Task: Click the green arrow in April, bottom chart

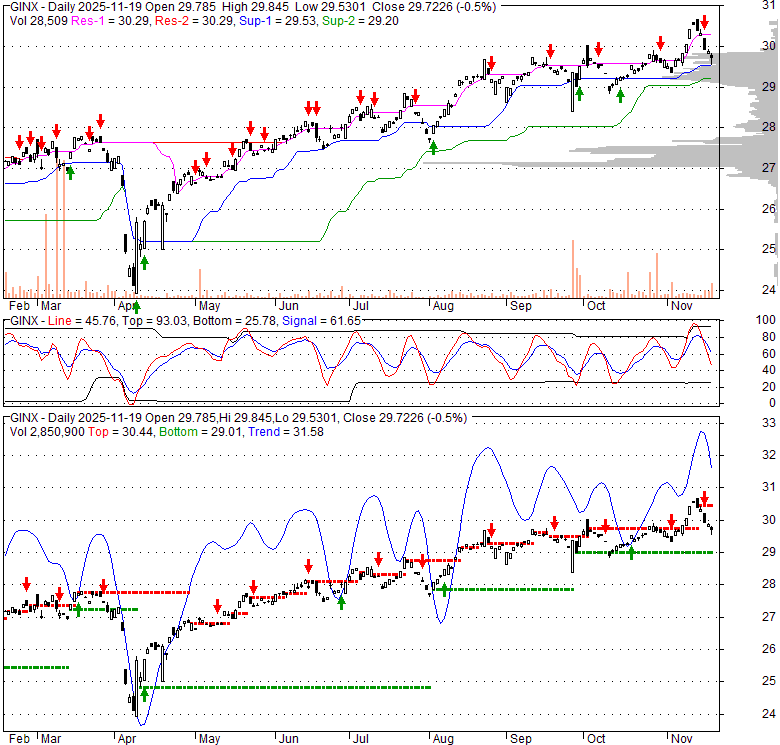Action: (144, 692)
